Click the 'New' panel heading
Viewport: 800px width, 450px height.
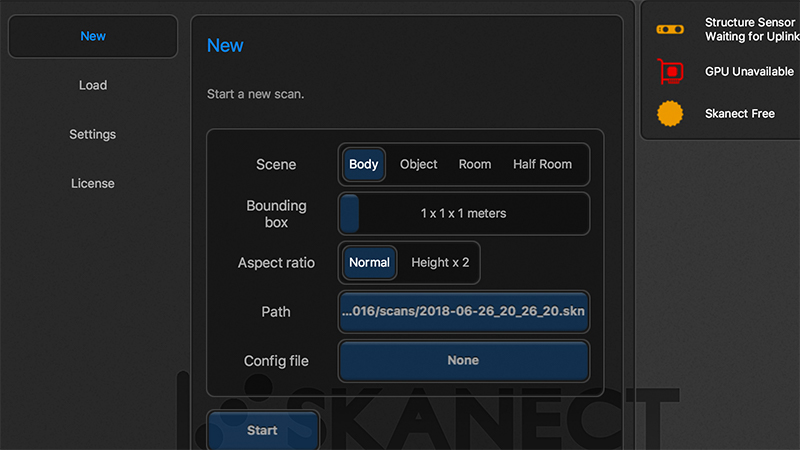click(225, 45)
